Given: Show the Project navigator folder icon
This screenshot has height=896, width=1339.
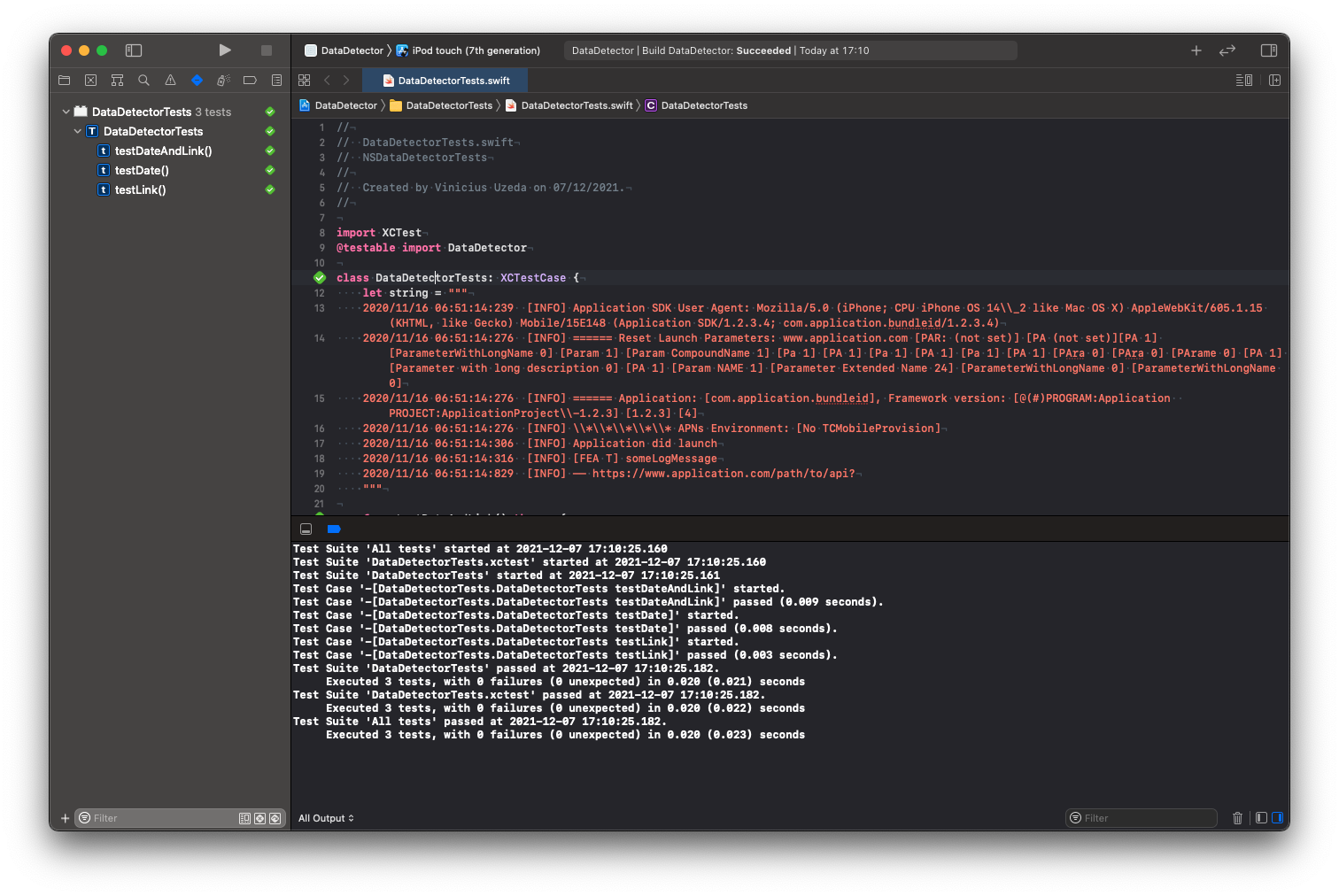Looking at the screenshot, I should point(64,81).
